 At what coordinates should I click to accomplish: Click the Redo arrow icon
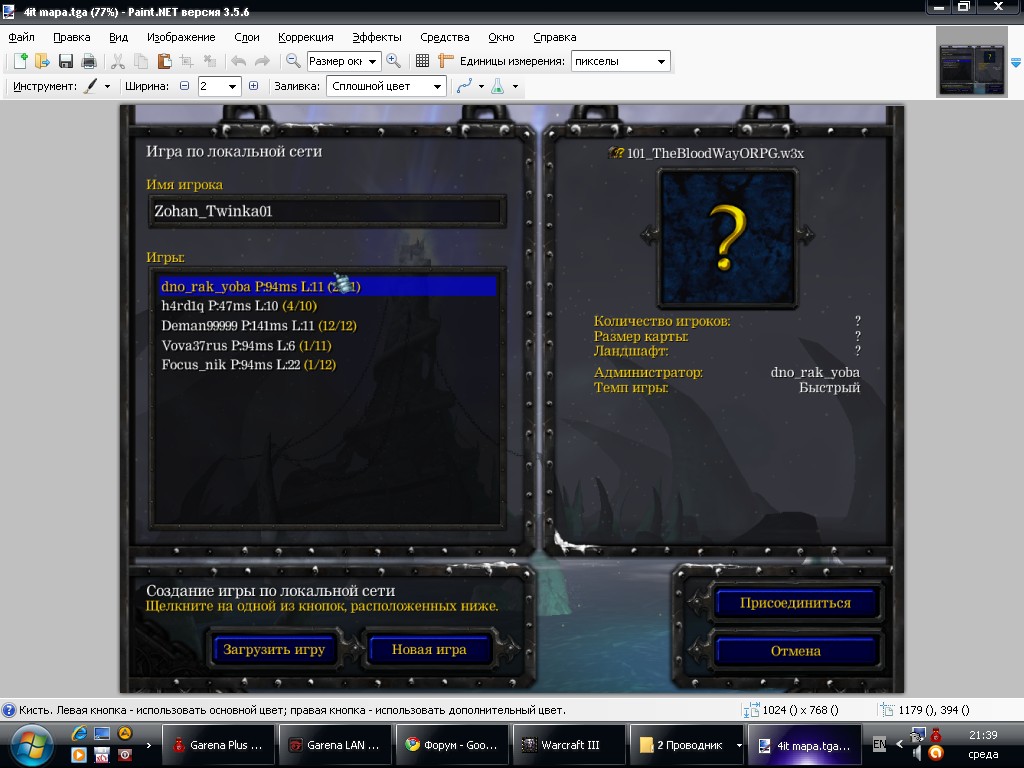[x=262, y=61]
